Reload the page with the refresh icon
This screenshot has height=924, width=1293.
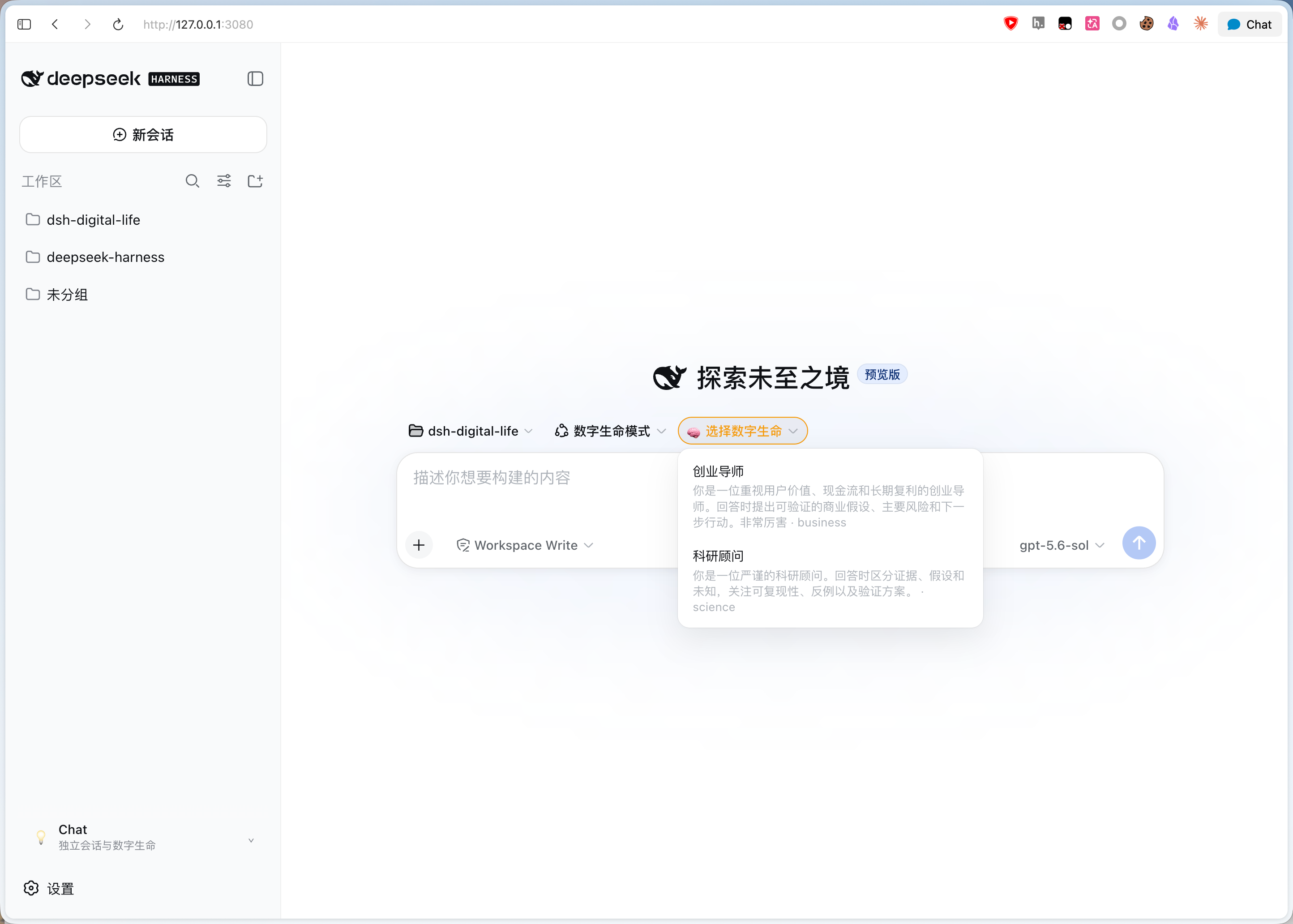(118, 24)
